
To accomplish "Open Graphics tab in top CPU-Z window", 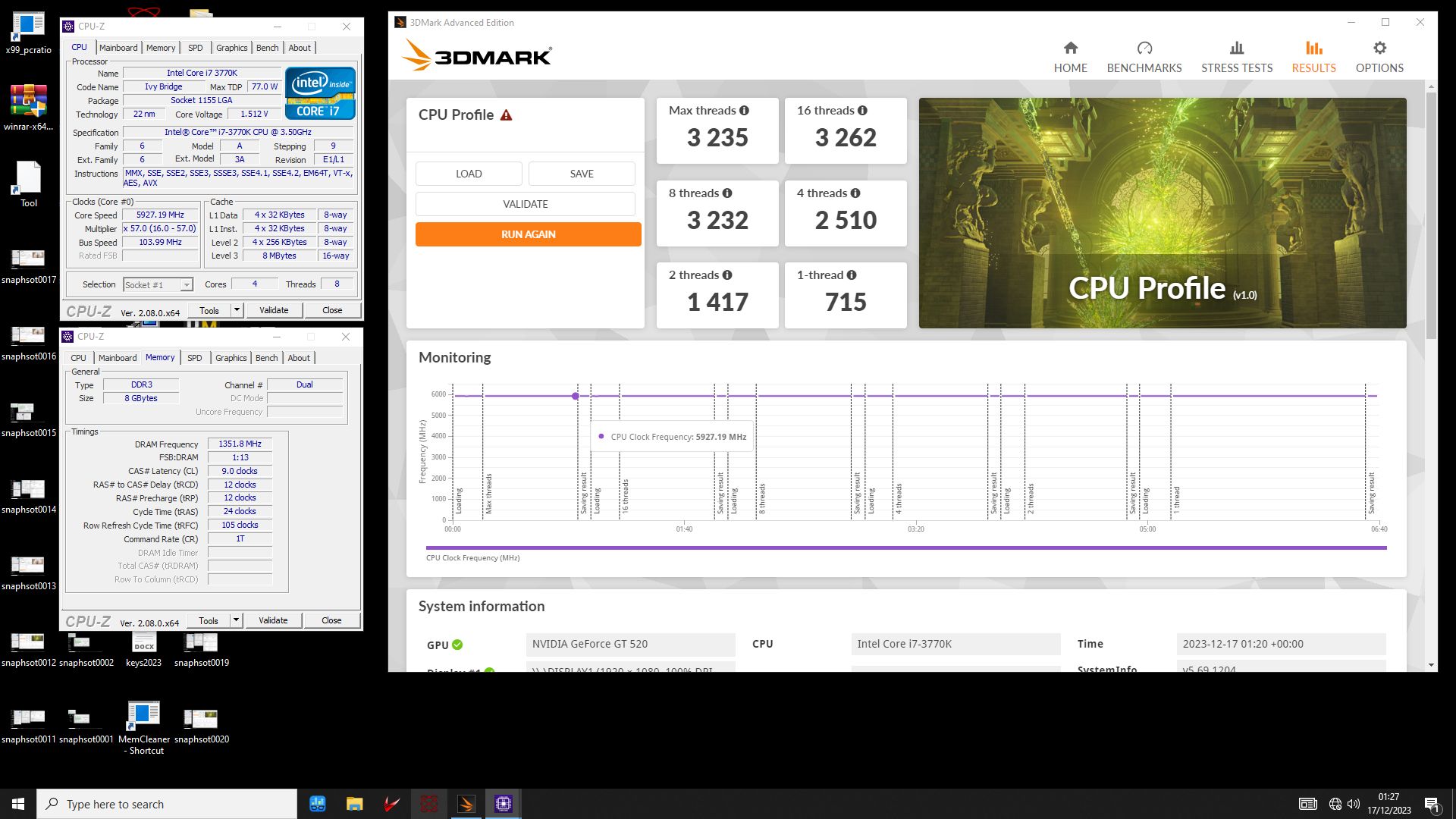I will (x=231, y=48).
